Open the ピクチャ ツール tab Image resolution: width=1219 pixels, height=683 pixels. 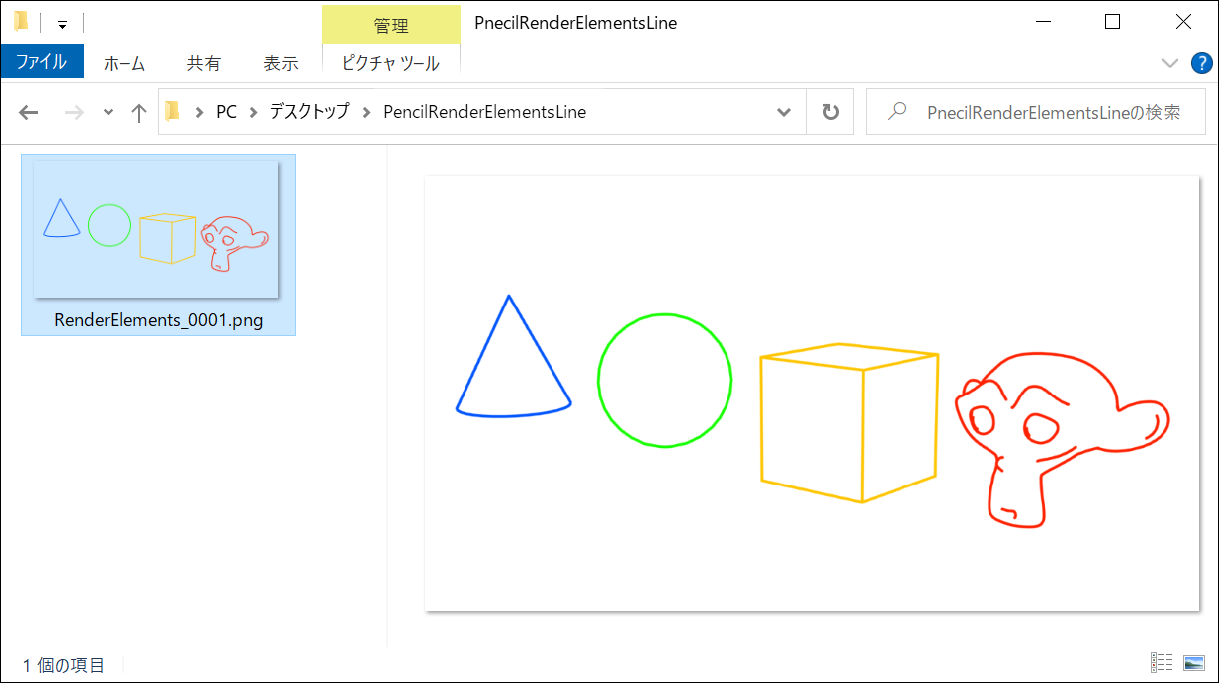[390, 63]
